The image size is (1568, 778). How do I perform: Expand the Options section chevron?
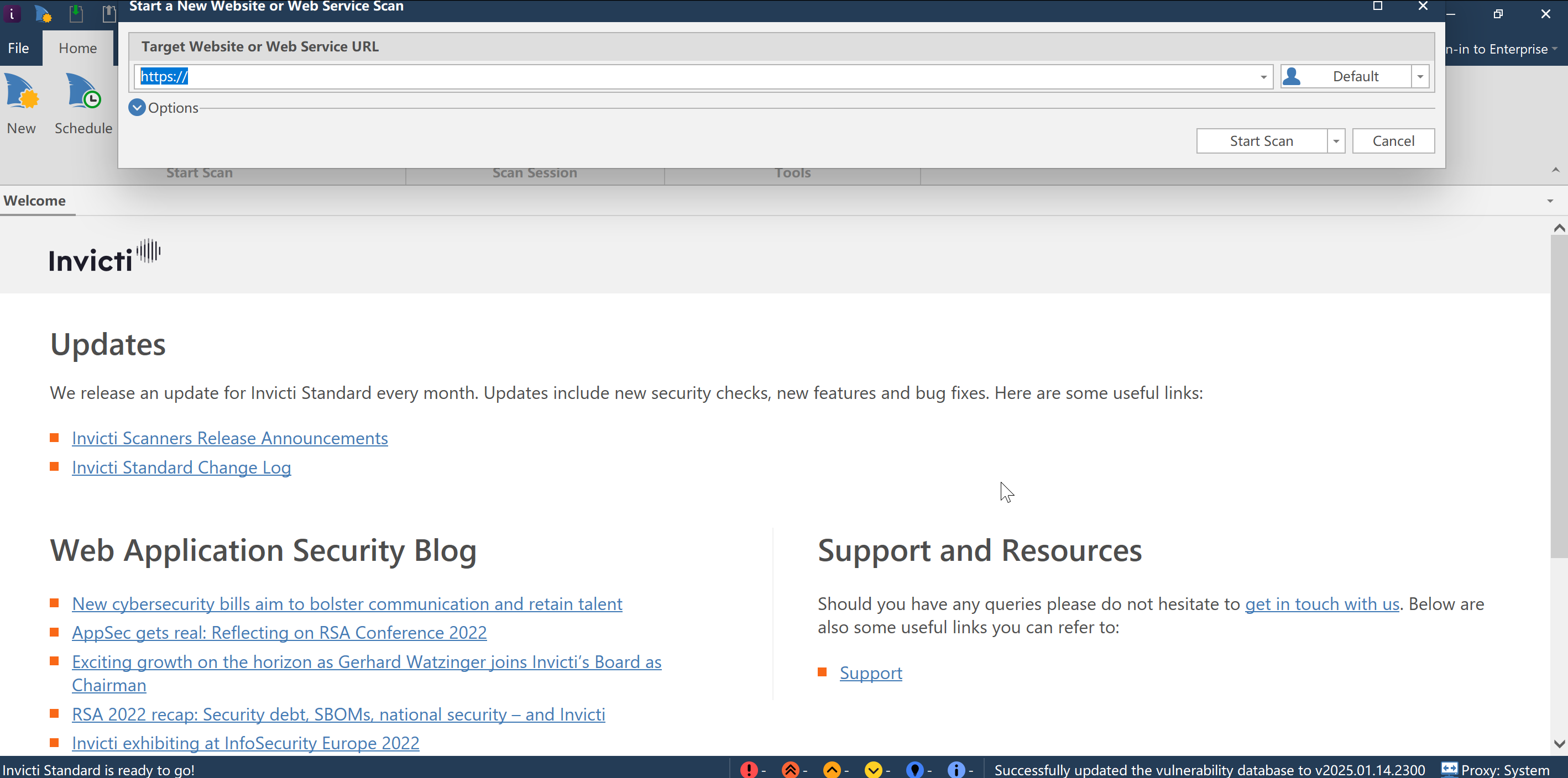click(137, 108)
